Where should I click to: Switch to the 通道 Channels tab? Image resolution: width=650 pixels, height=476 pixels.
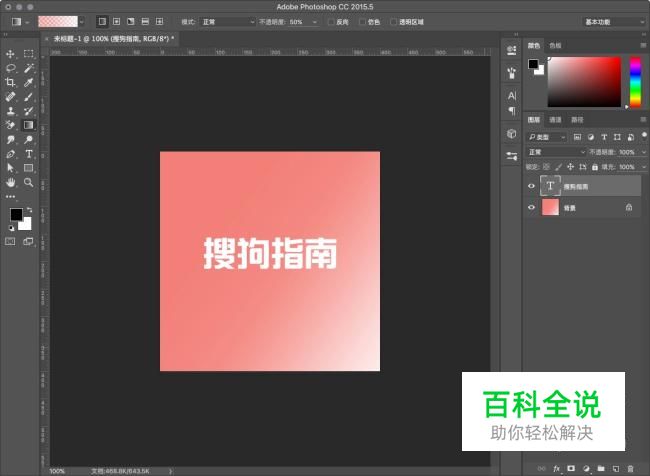pyautogui.click(x=555, y=120)
